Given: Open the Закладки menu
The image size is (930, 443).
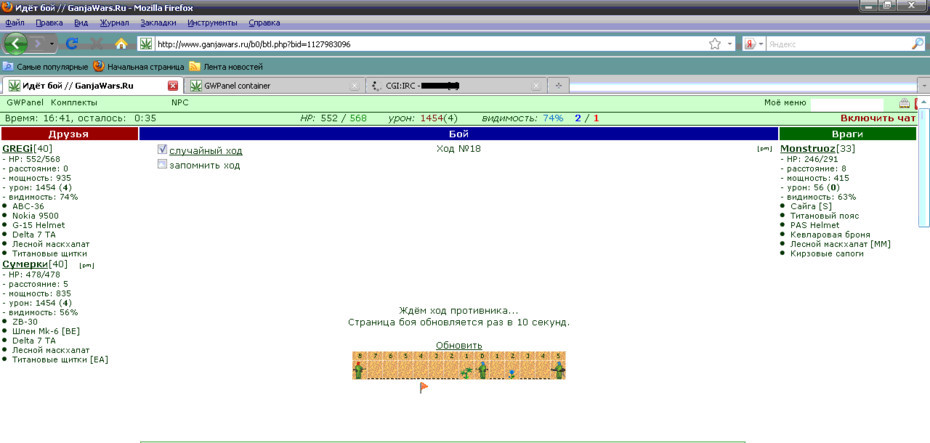Looking at the screenshot, I should click(158, 23).
